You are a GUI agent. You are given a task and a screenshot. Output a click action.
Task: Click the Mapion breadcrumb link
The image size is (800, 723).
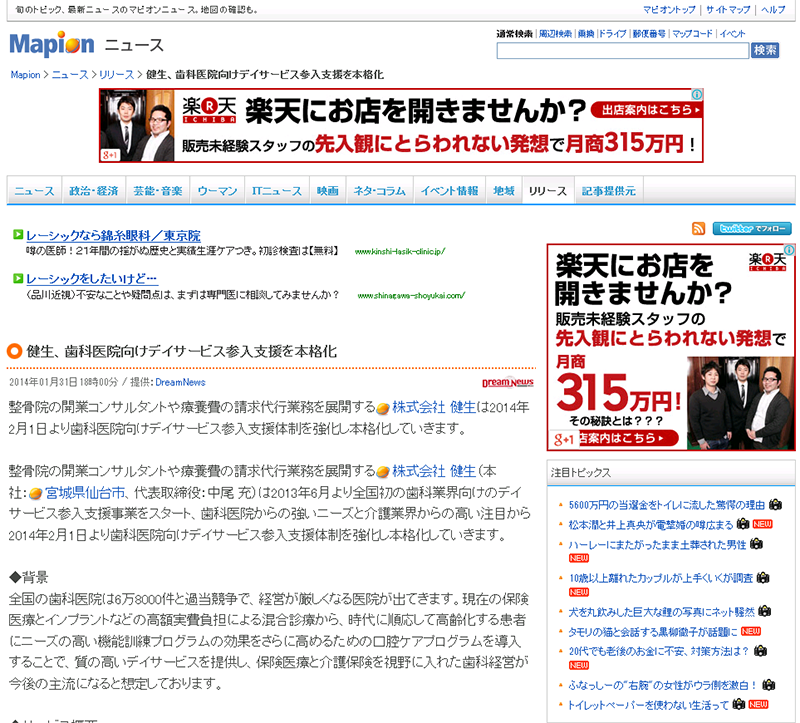point(26,75)
